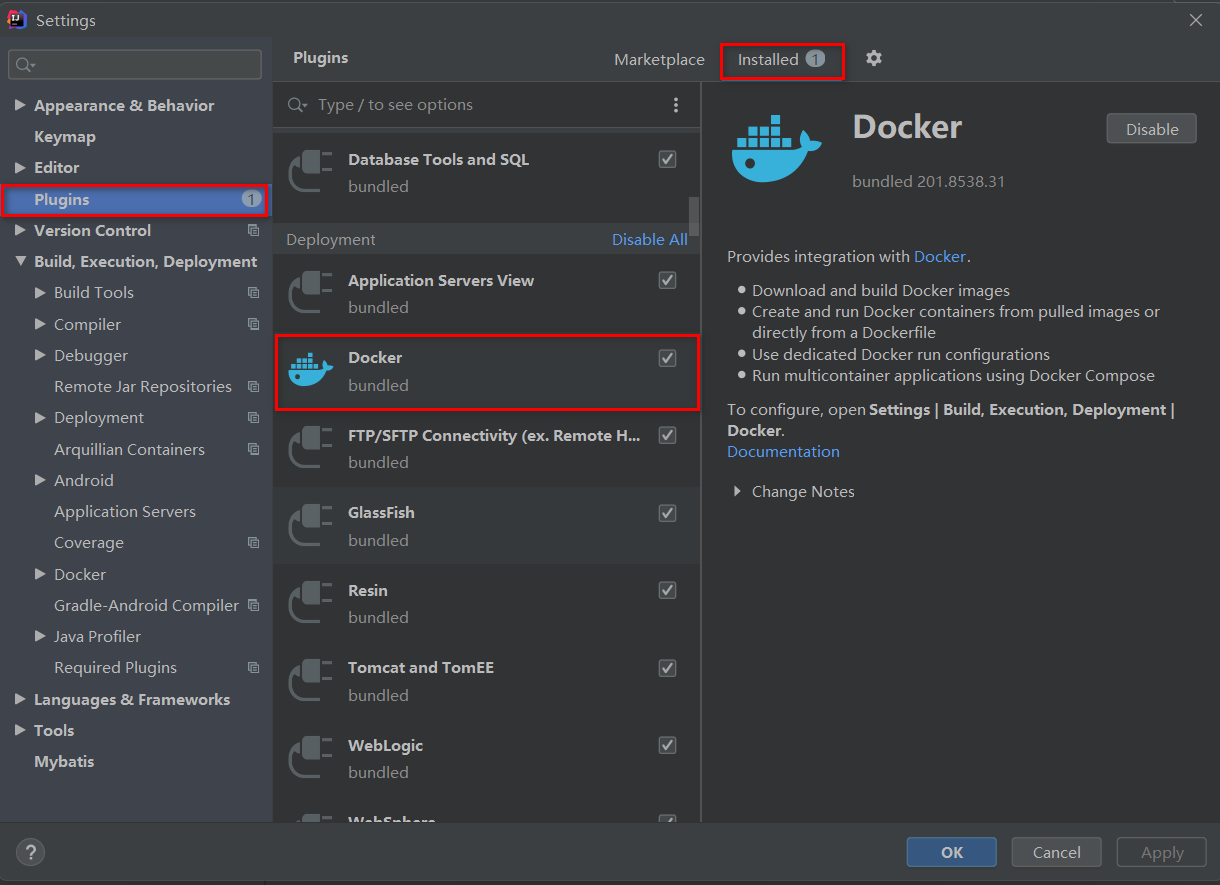Expand the Build Tools node
This screenshot has height=885, width=1220.
pos(40,293)
